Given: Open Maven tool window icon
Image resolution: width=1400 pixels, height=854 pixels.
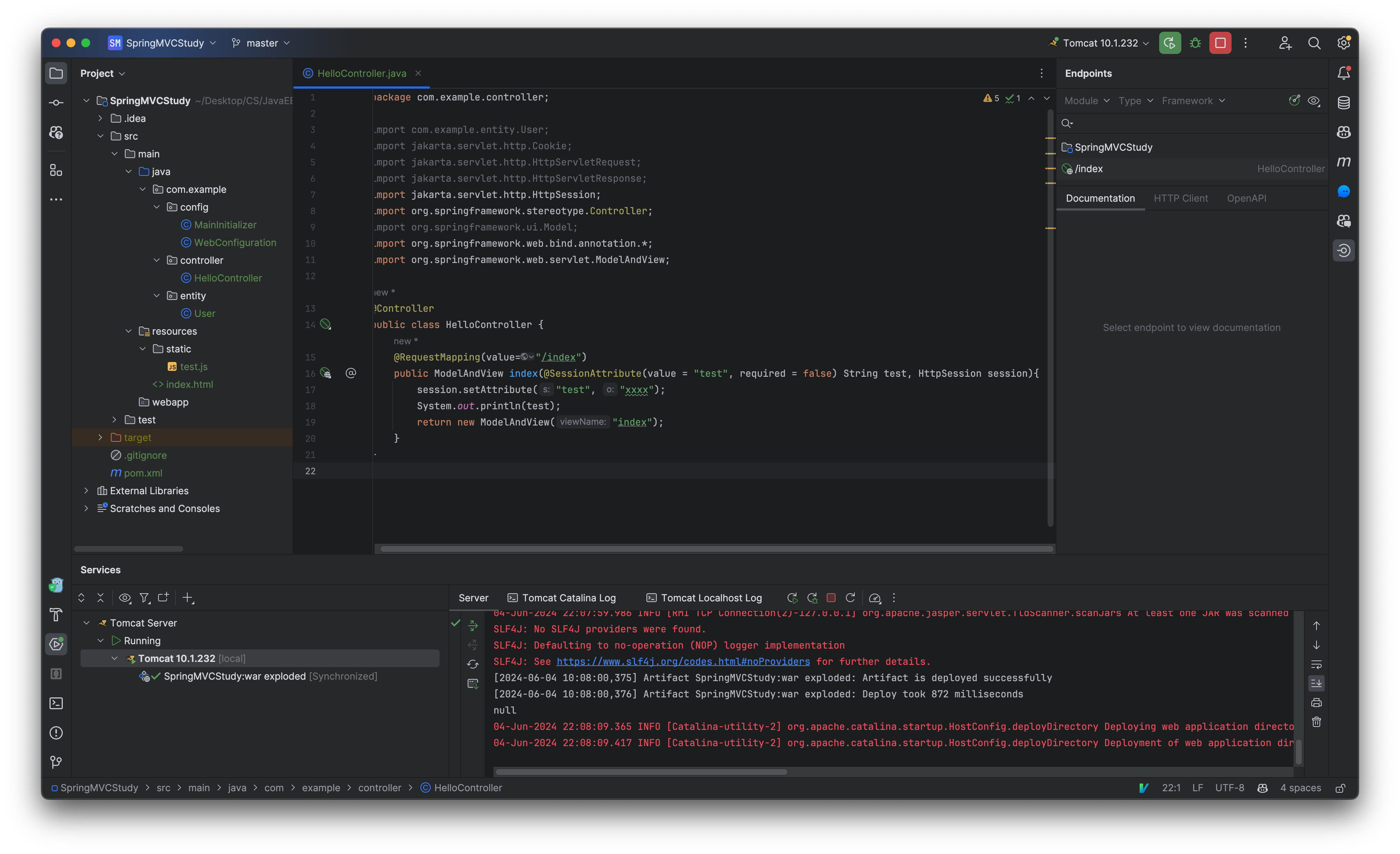Looking at the screenshot, I should click(1344, 162).
